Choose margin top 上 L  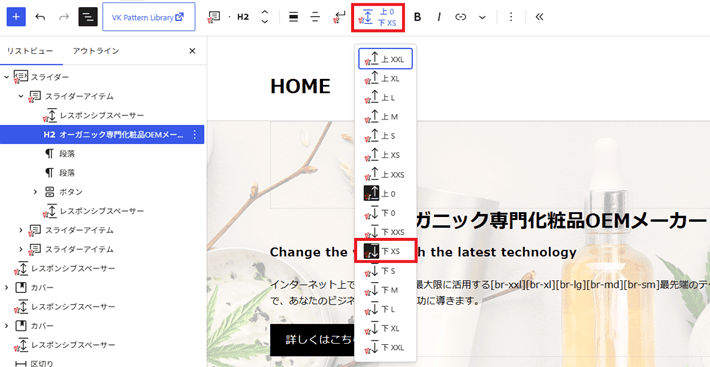coord(385,98)
